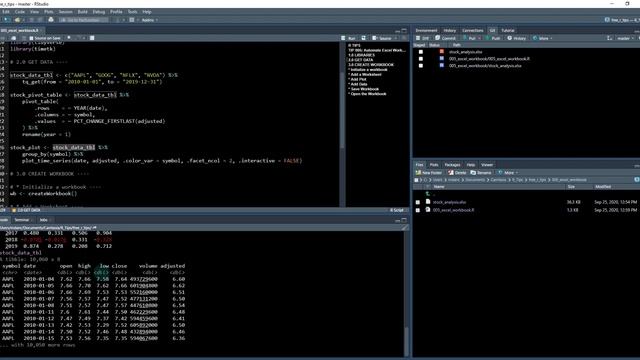This screenshot has width=640, height=360.
Task: Open the Git More dropdown
Action: [x=543, y=38]
